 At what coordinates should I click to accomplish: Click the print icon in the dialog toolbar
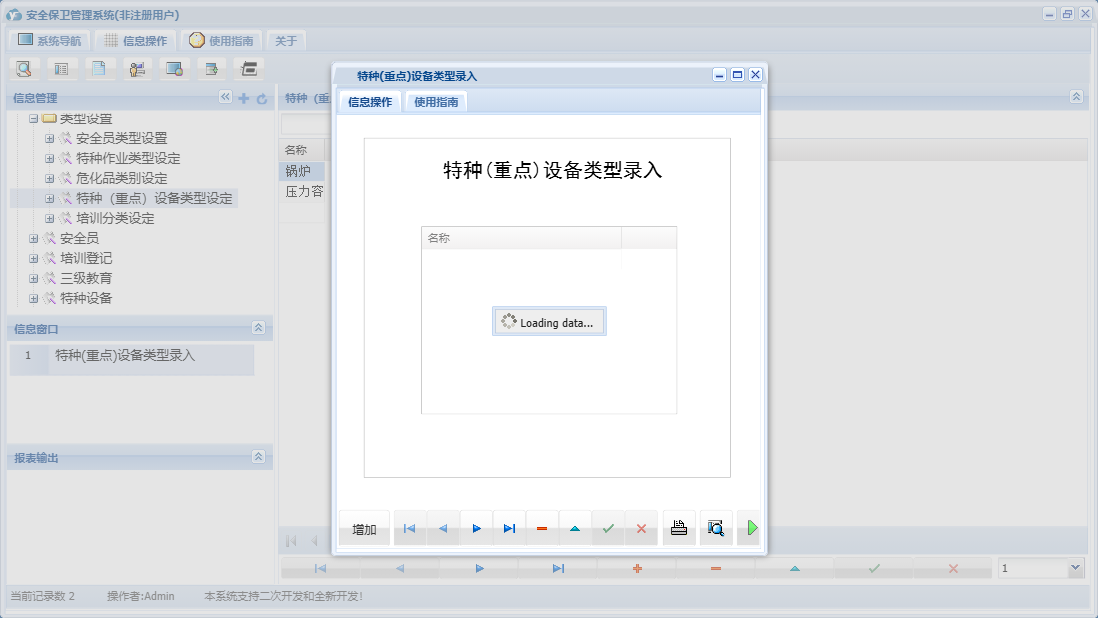coord(679,528)
